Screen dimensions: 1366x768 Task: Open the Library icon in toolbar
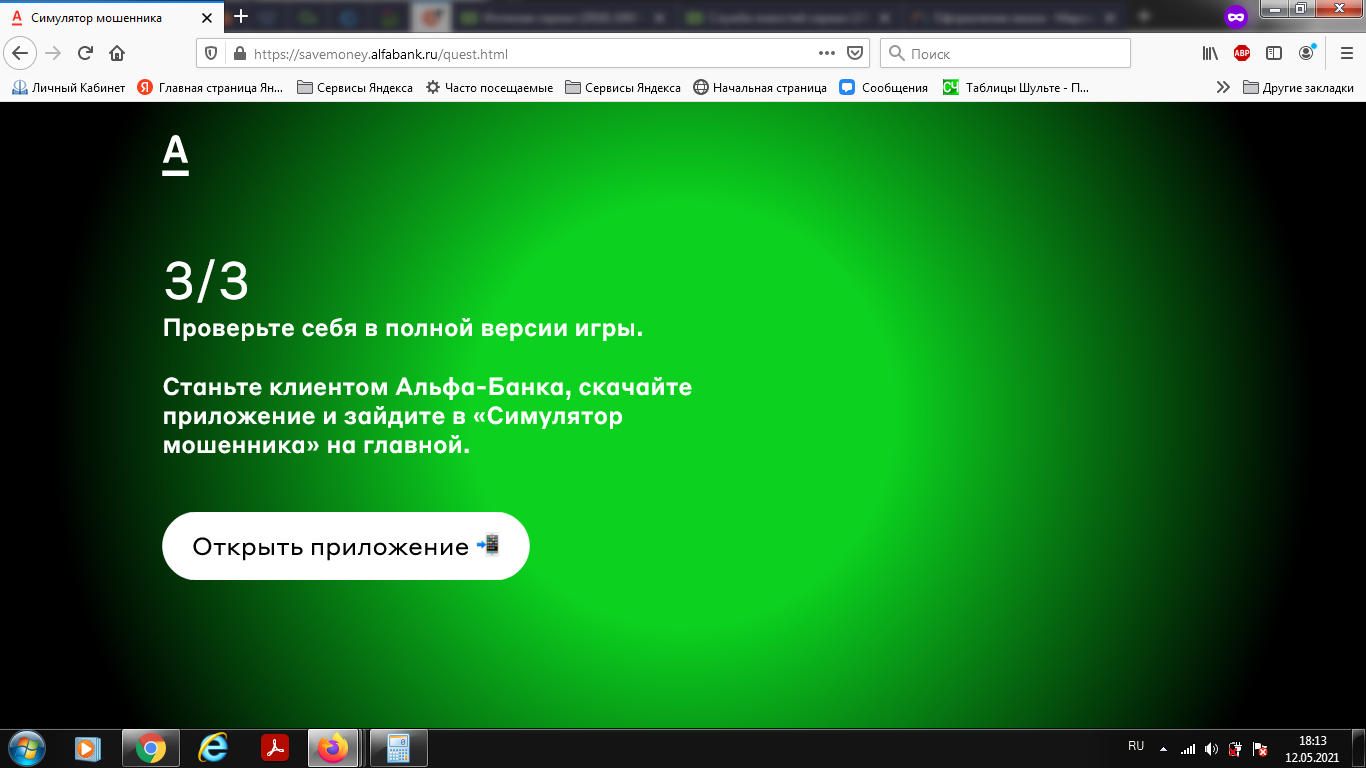tap(1210, 54)
